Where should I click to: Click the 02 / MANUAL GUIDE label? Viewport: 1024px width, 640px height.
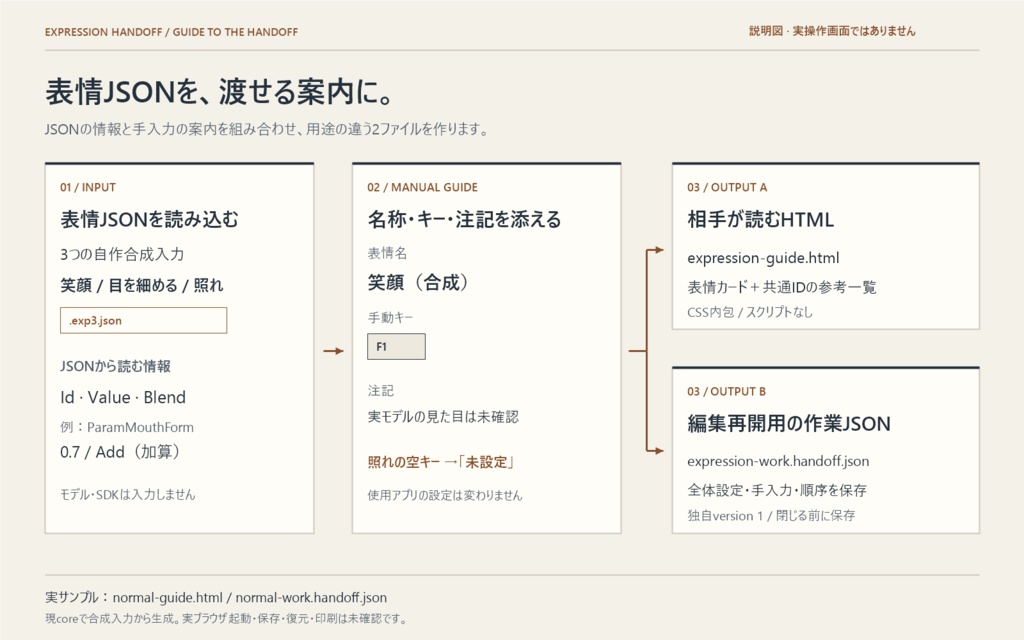[423, 187]
